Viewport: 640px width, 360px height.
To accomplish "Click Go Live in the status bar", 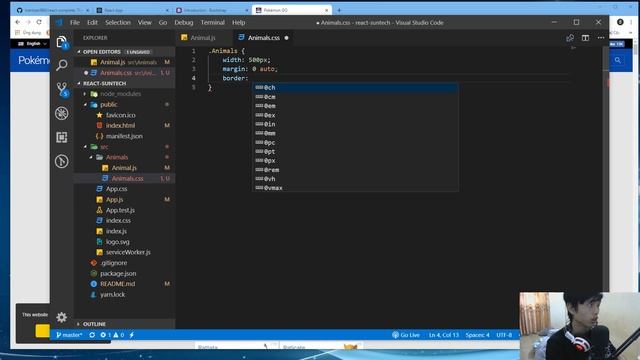I will [406, 335].
